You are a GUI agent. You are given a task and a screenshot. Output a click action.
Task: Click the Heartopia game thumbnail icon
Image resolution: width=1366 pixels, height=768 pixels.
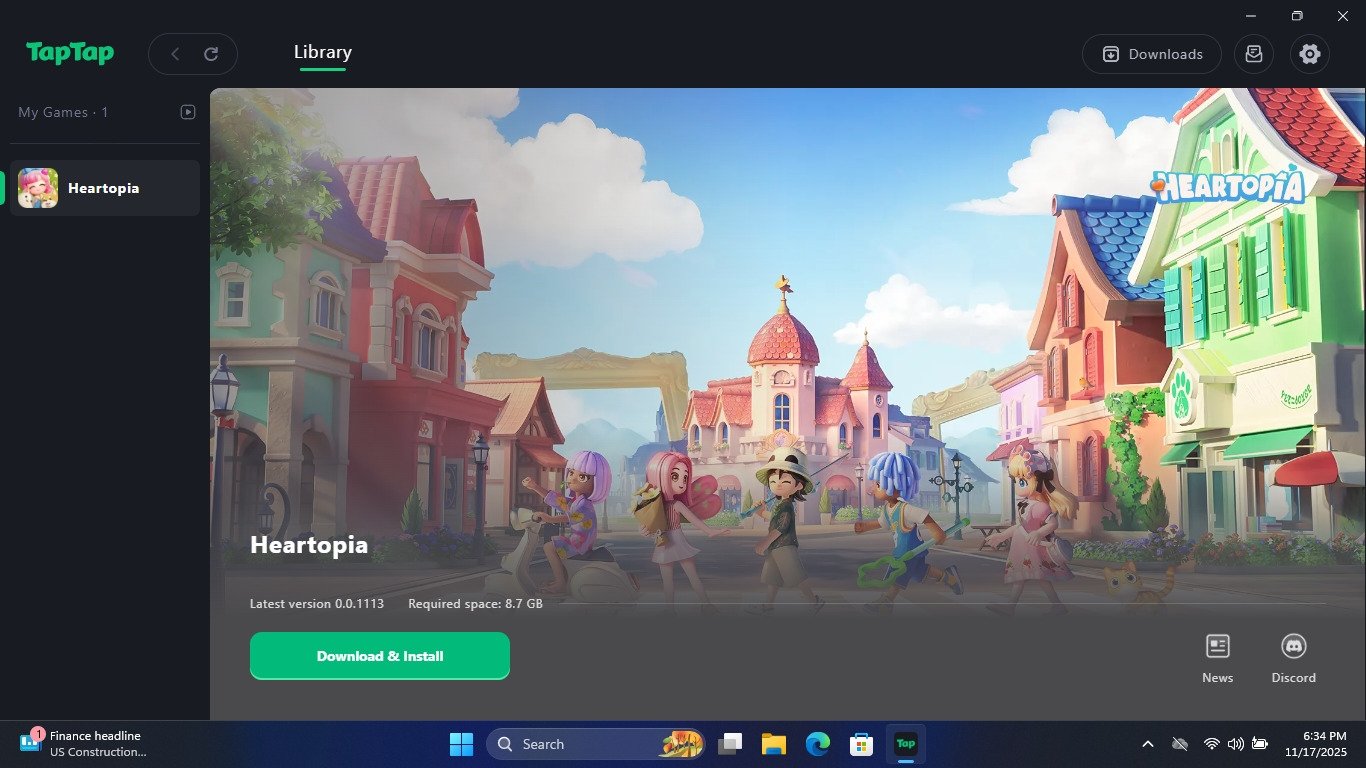click(x=38, y=187)
